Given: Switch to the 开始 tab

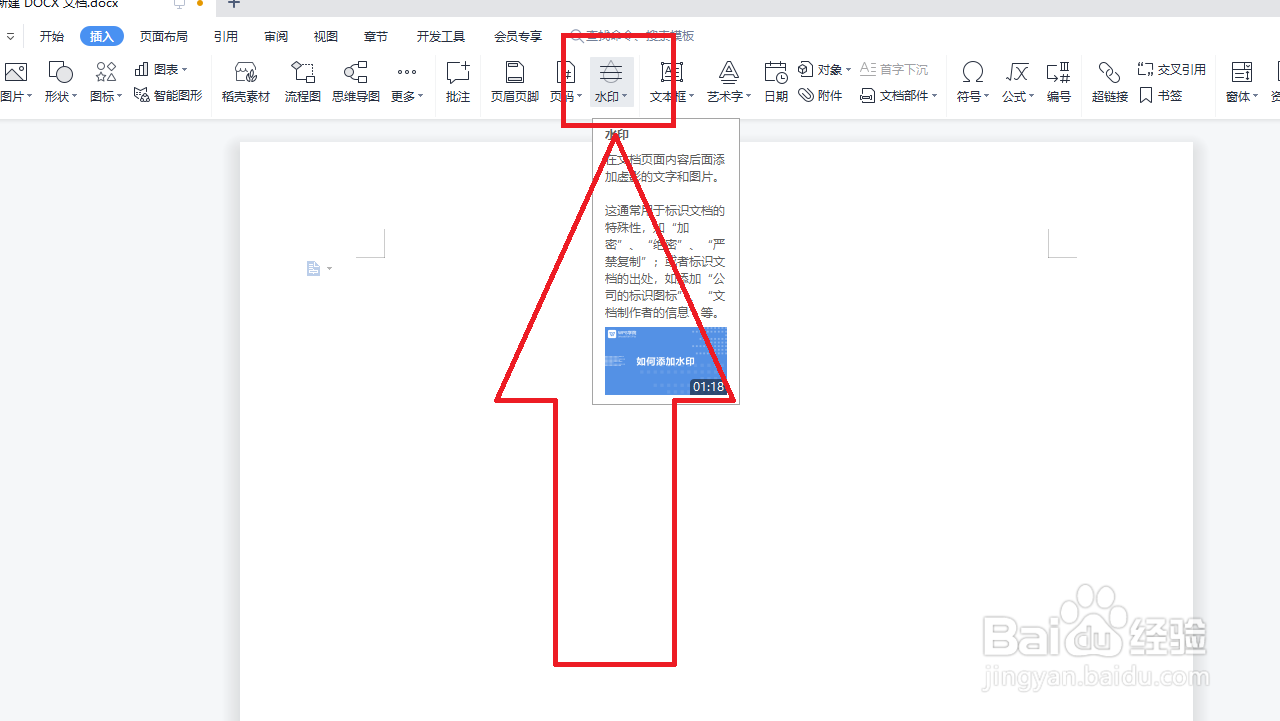Looking at the screenshot, I should (52, 36).
